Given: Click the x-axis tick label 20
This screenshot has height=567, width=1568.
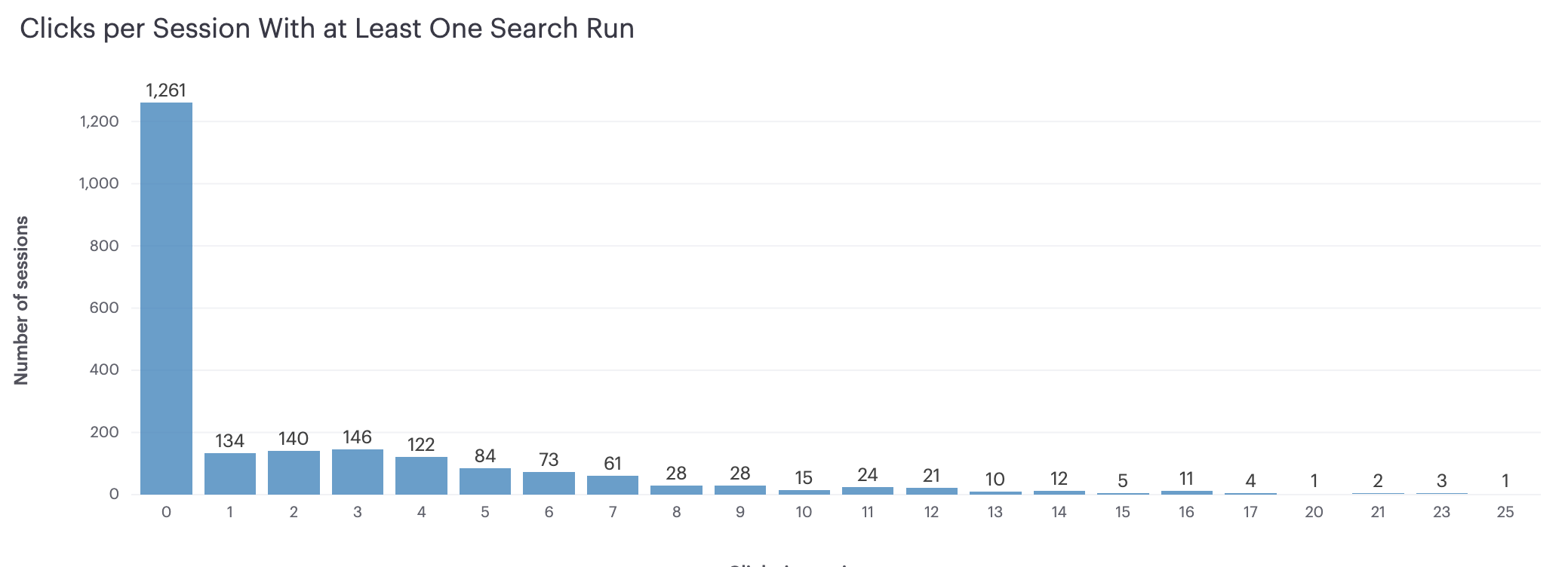Looking at the screenshot, I should pos(1314,512).
